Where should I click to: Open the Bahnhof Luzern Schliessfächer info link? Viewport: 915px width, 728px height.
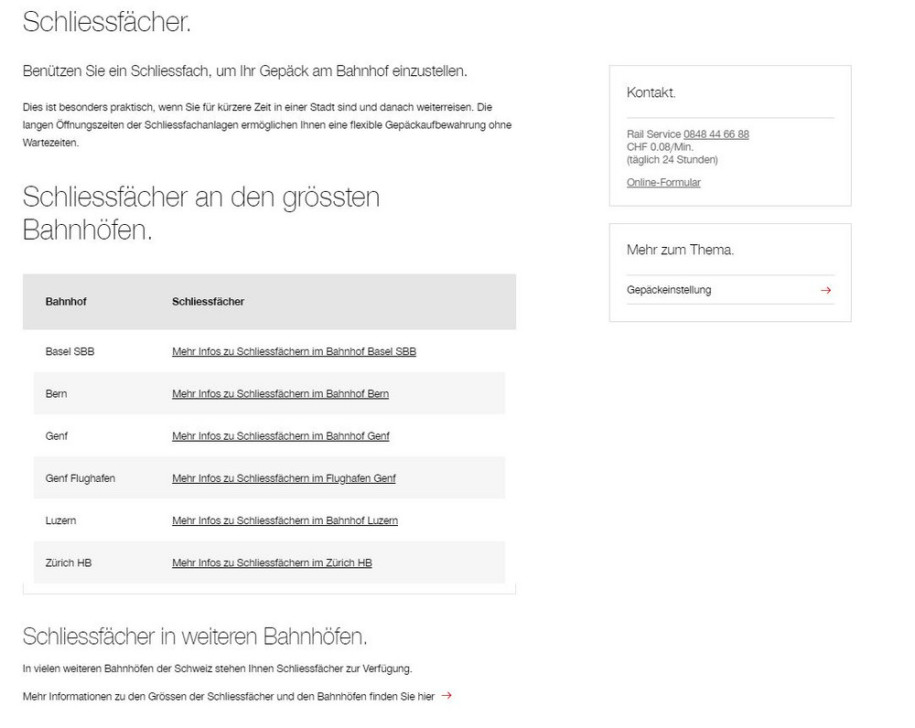[x=285, y=520]
